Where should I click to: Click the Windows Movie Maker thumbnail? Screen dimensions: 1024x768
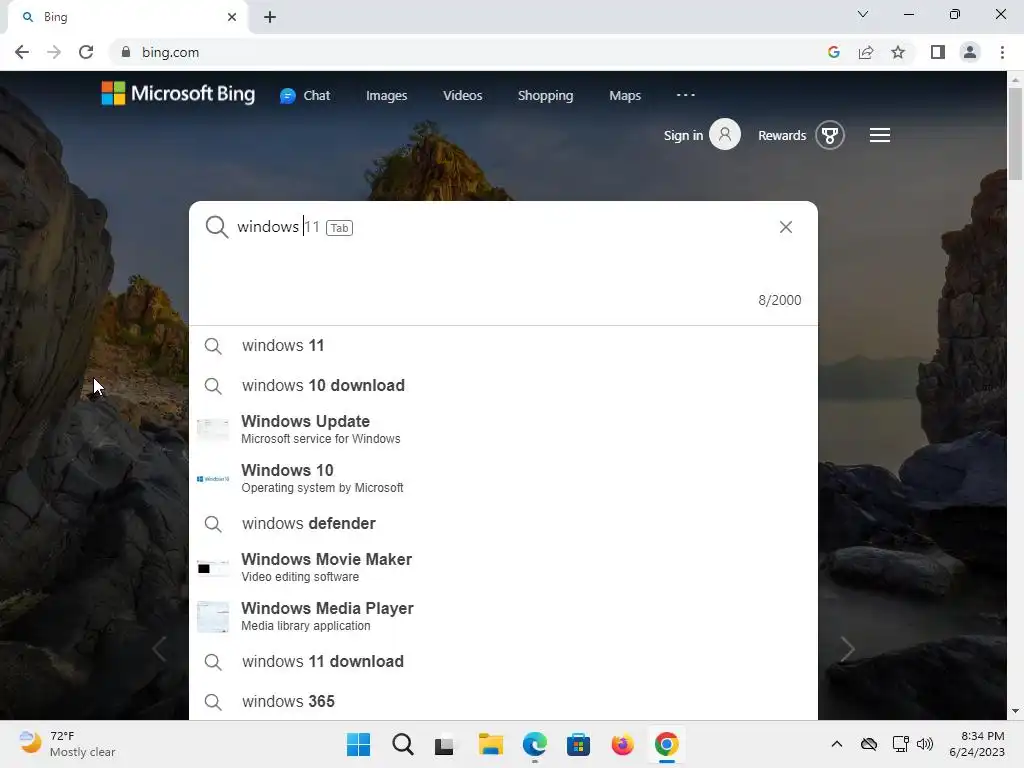213,568
